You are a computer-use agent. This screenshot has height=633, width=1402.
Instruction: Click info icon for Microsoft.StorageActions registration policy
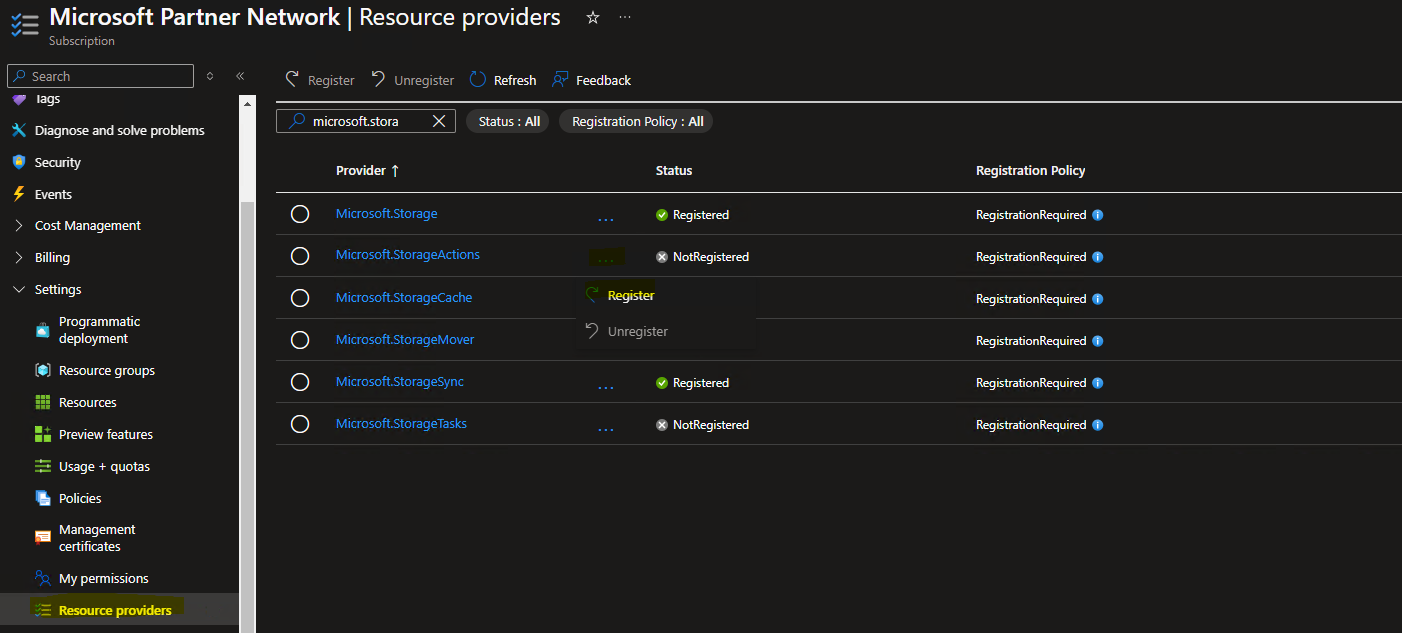1097,257
